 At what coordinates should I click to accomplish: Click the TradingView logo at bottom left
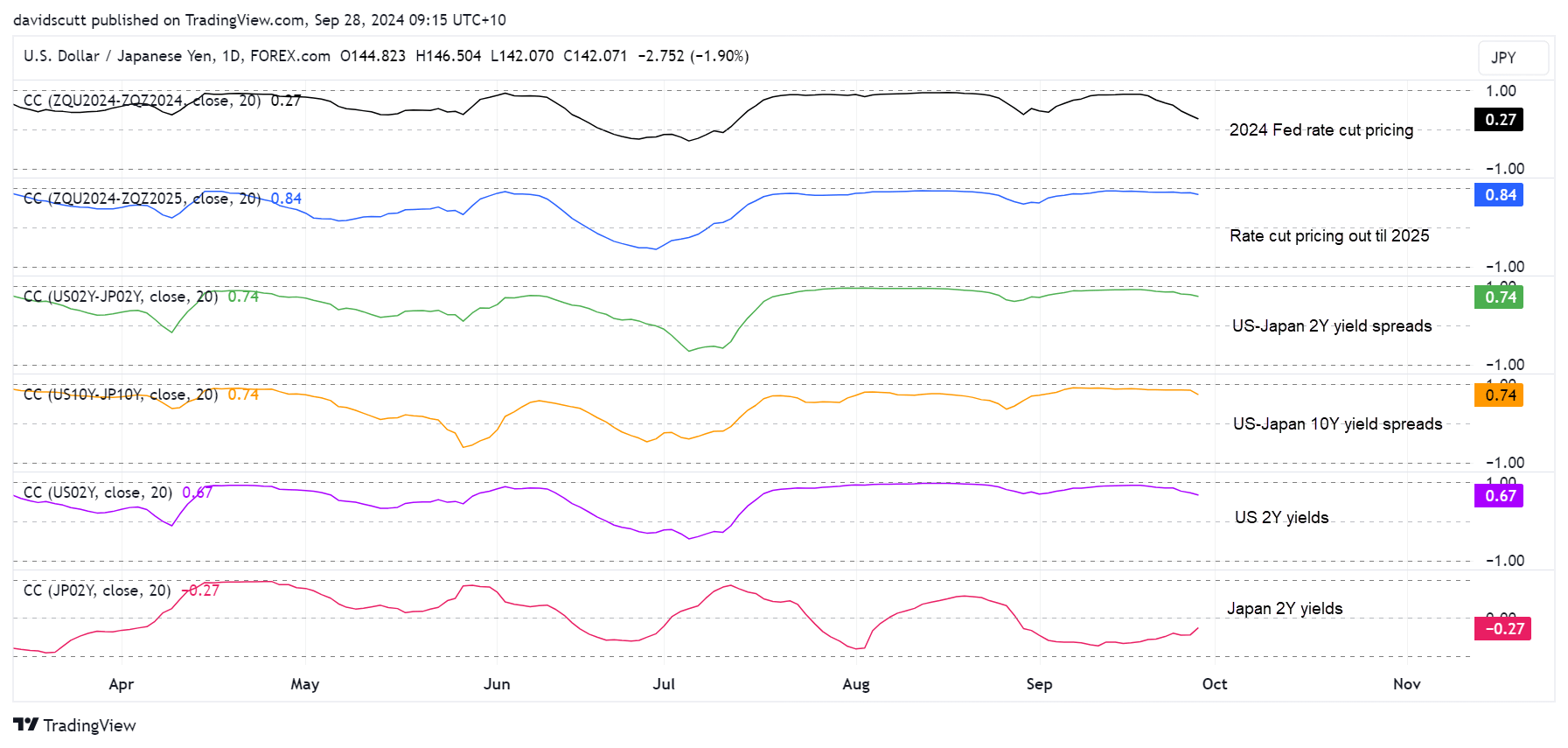click(74, 725)
